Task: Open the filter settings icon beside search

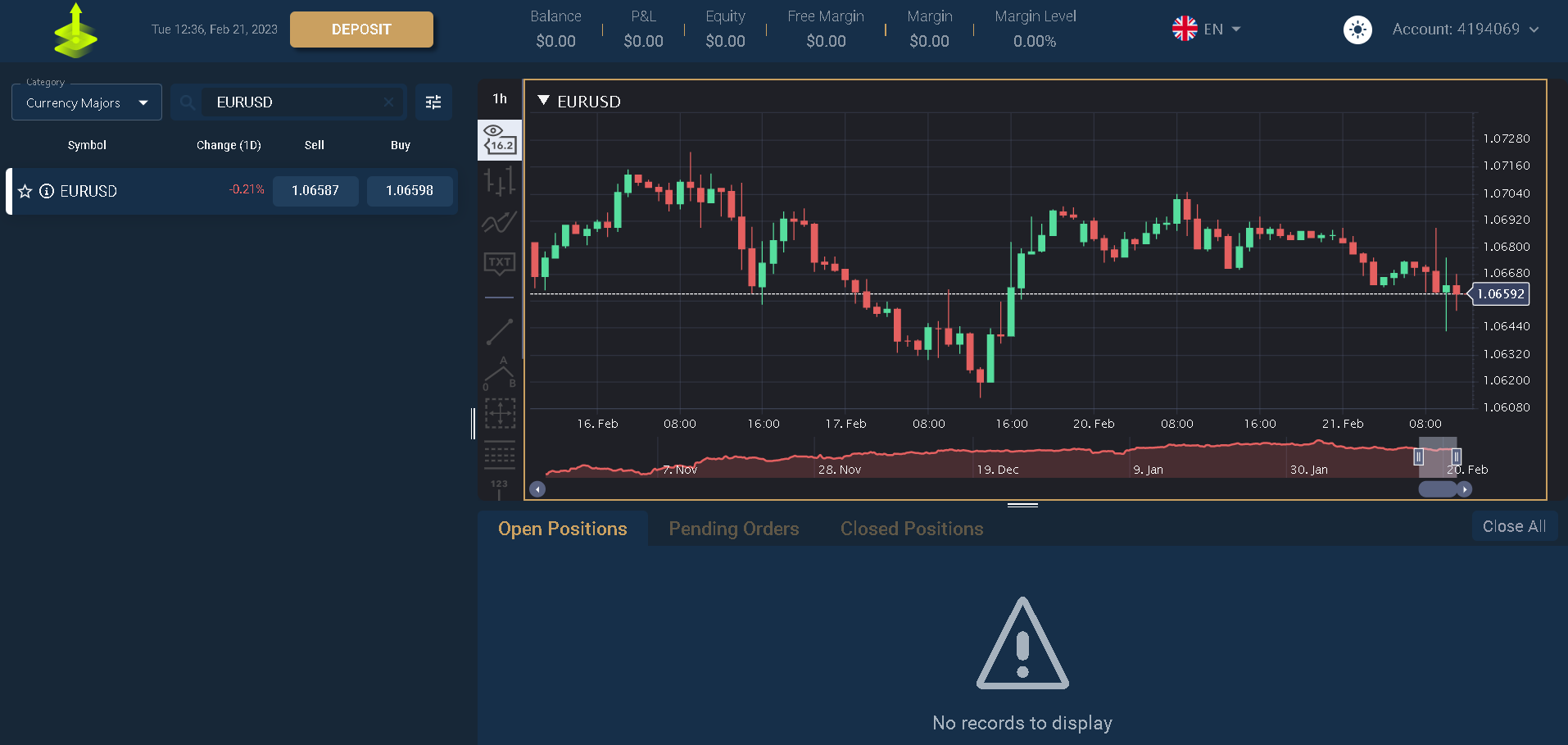Action: (x=433, y=102)
